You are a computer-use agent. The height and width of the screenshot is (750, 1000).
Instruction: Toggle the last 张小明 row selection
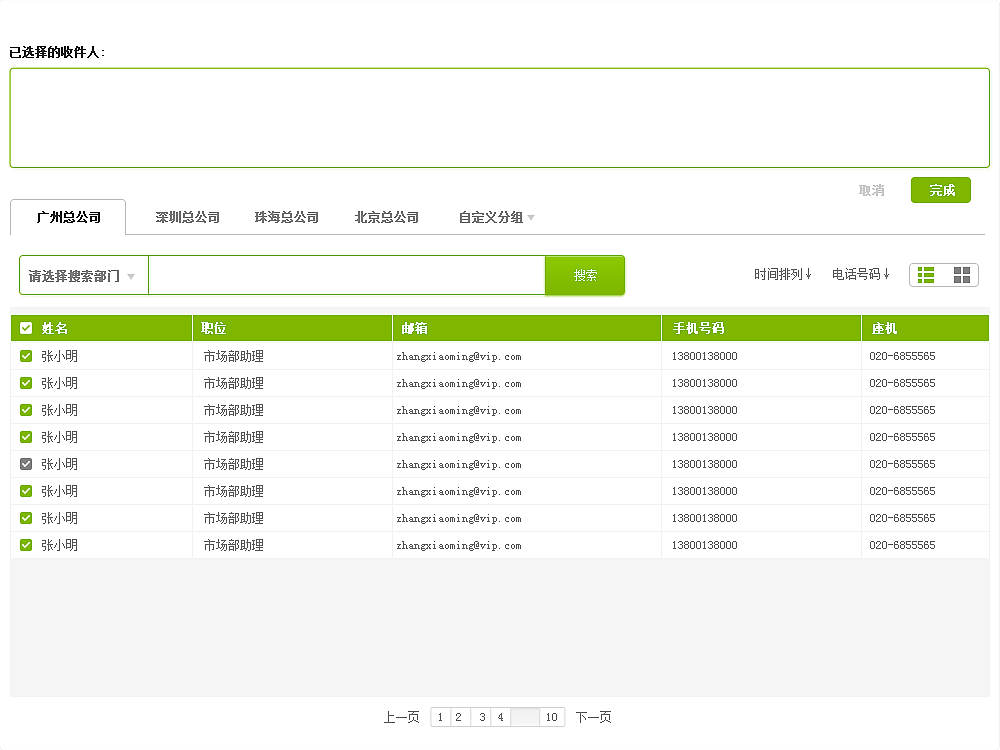[27, 545]
